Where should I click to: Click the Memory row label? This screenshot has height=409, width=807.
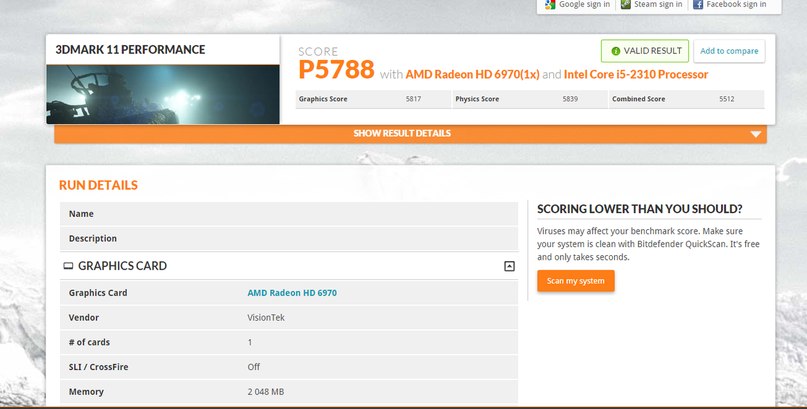(x=86, y=392)
